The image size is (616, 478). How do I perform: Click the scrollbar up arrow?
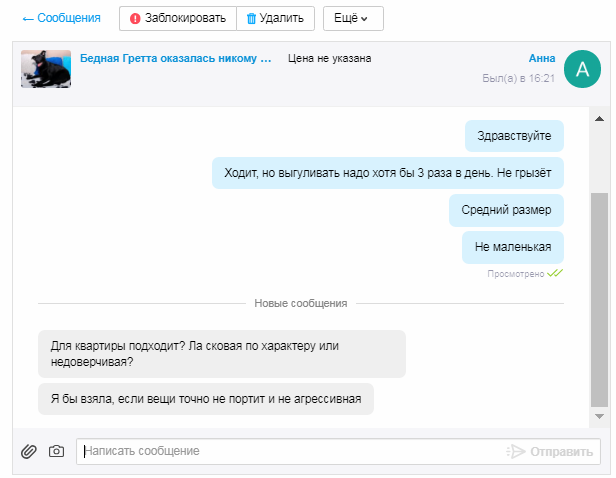599,119
